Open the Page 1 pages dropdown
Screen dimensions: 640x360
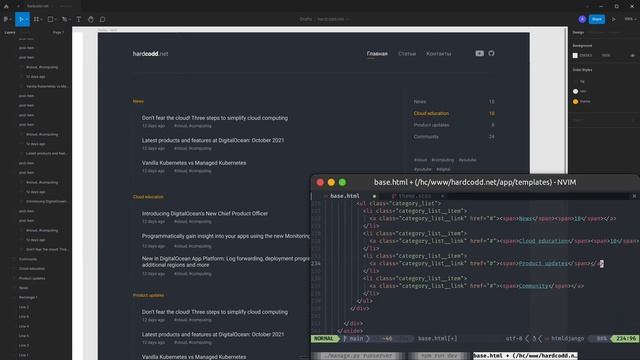58,32
